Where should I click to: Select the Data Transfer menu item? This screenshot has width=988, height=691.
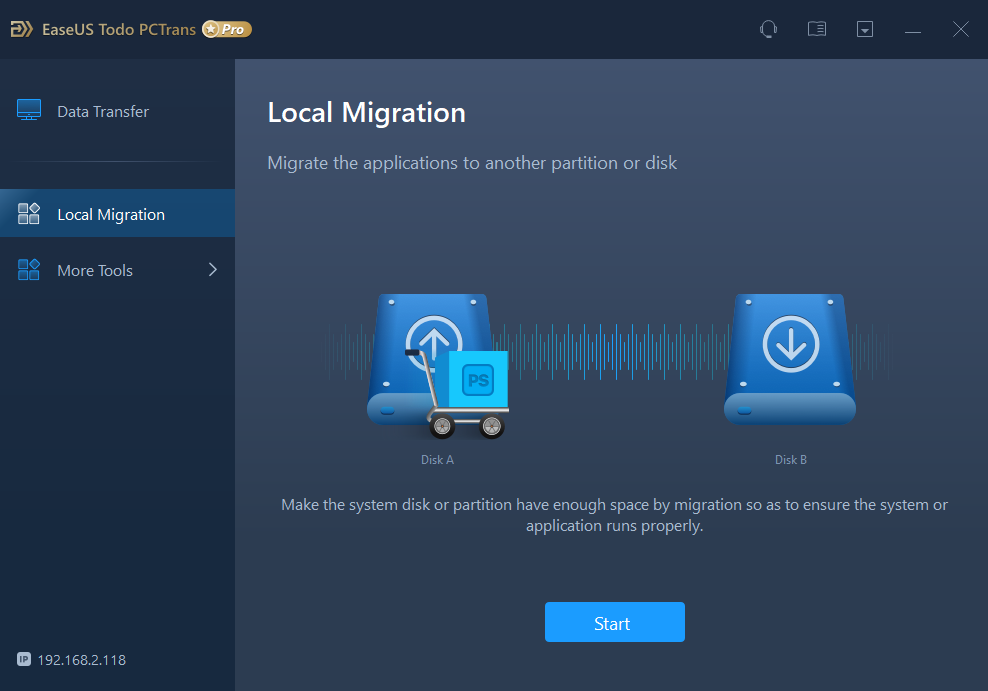point(117,111)
